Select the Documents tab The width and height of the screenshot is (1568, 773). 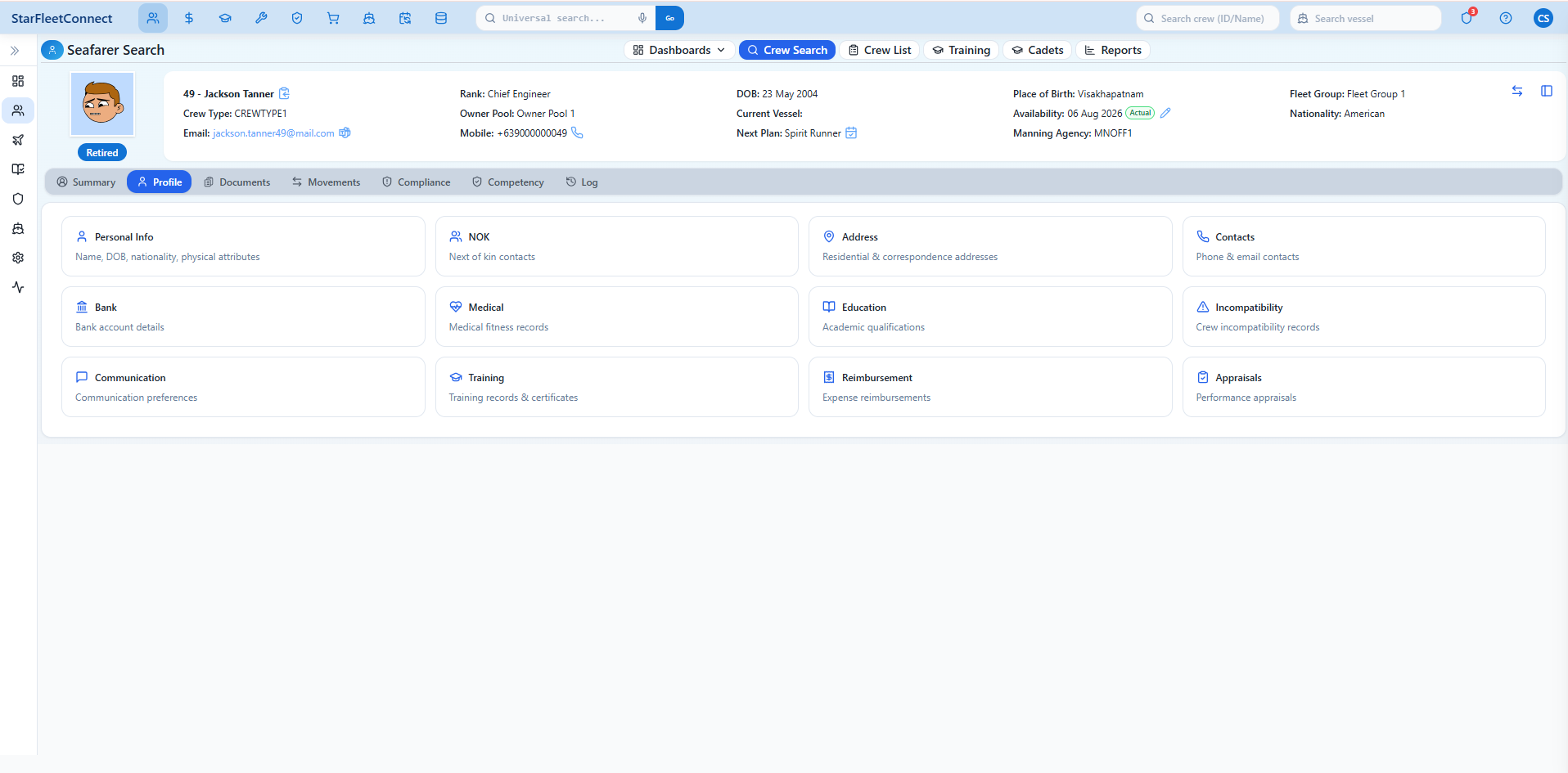(x=237, y=182)
